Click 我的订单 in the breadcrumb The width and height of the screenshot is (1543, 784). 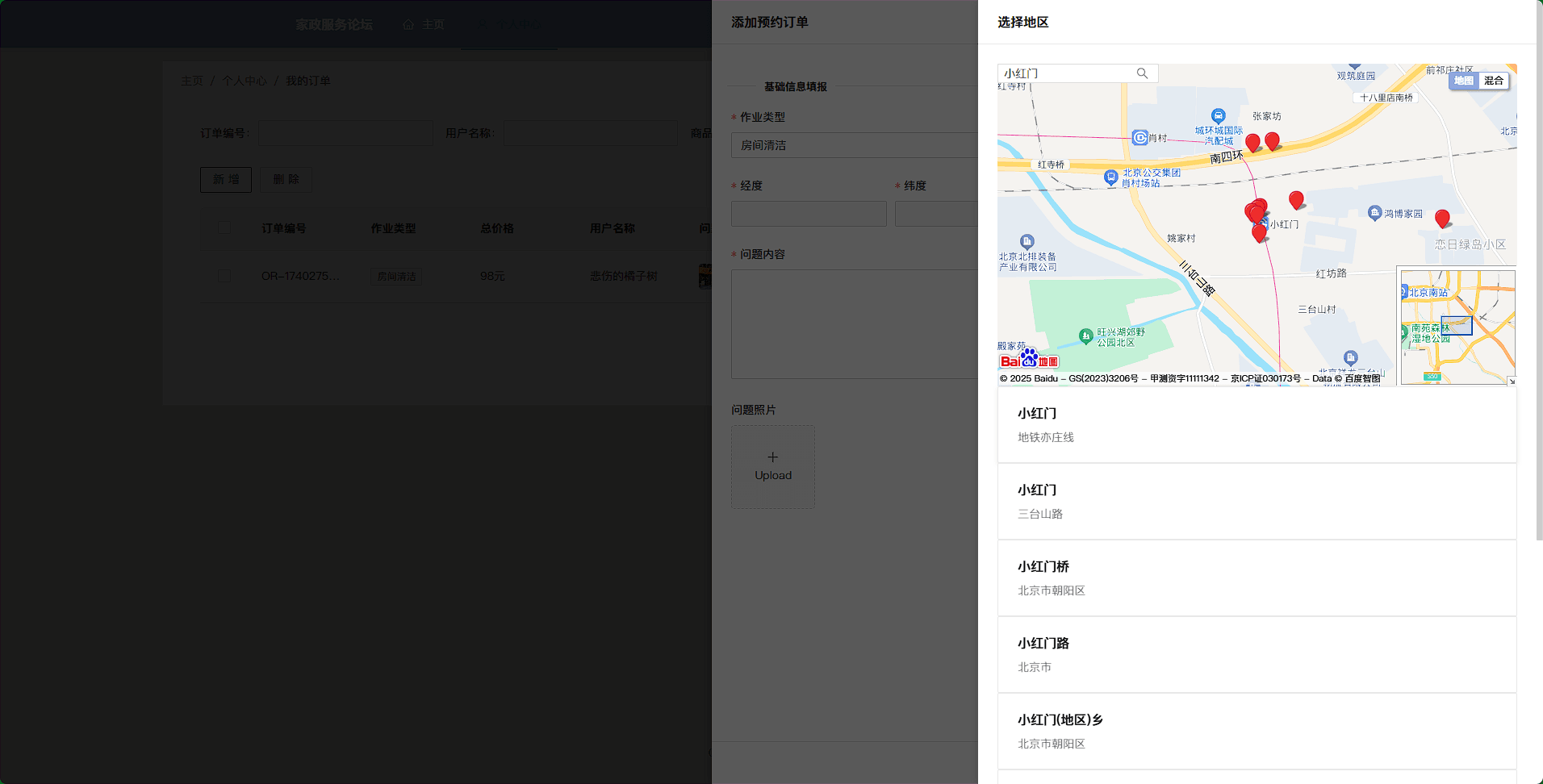307,81
